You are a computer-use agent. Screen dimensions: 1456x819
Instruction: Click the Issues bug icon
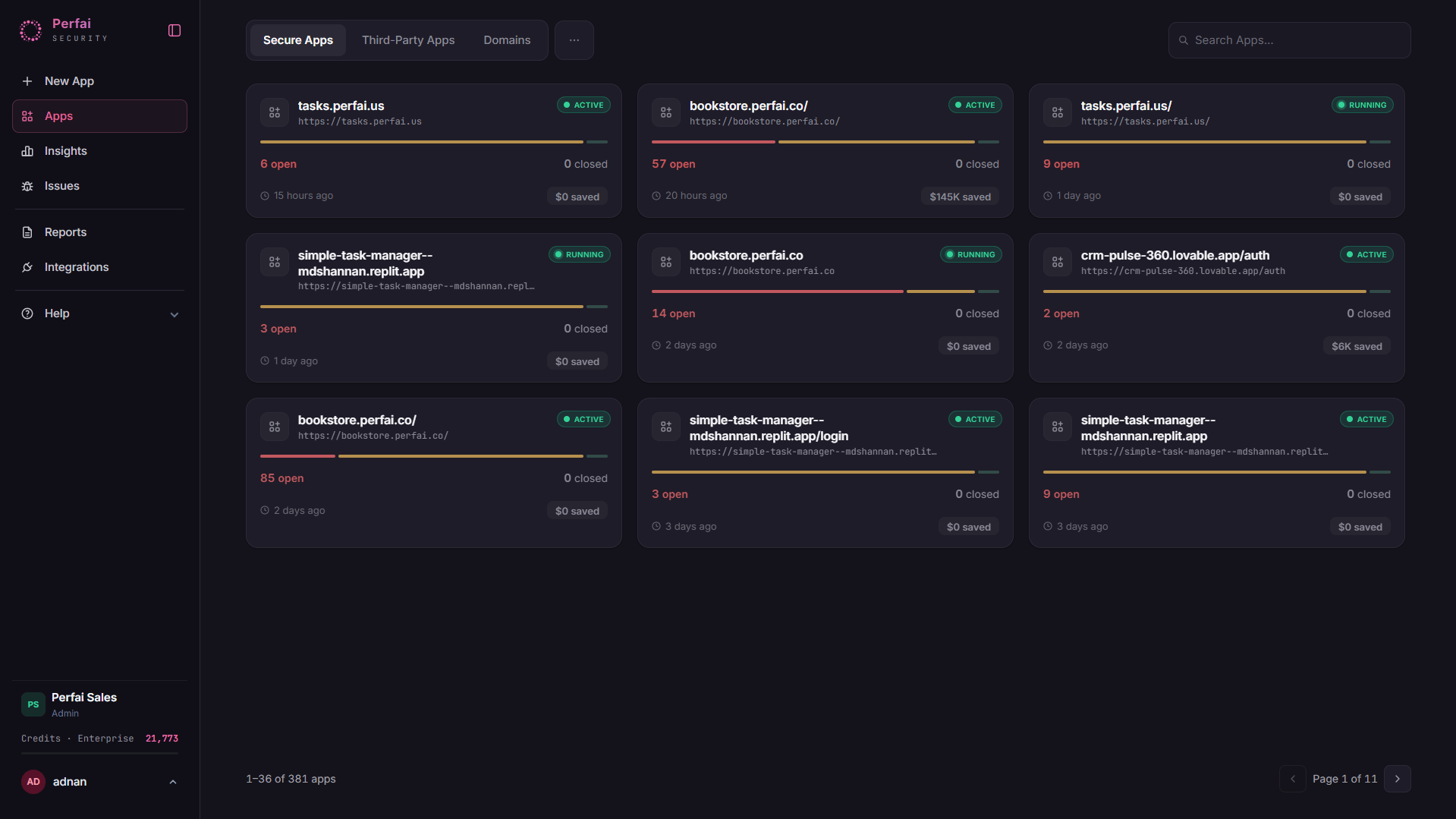(27, 186)
